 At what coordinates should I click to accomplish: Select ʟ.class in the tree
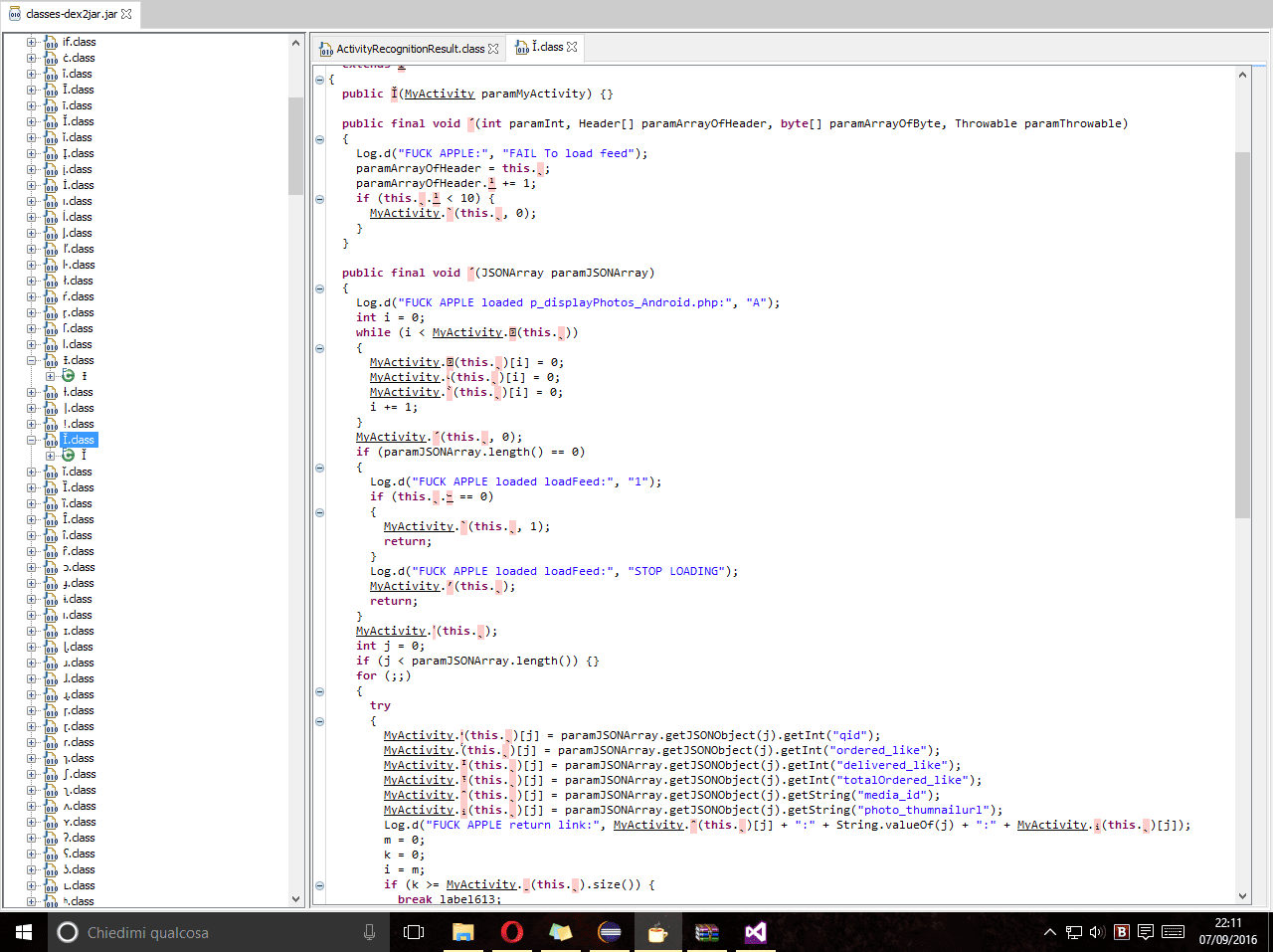(80, 885)
